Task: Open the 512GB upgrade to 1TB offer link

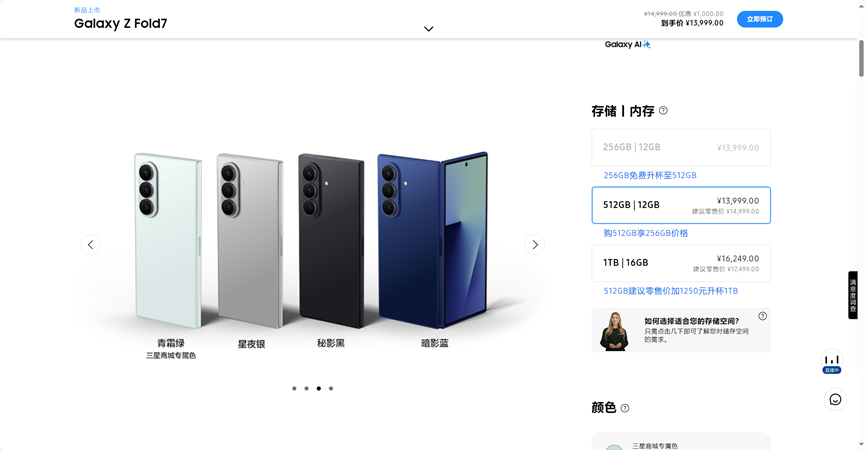Action: [x=670, y=291]
